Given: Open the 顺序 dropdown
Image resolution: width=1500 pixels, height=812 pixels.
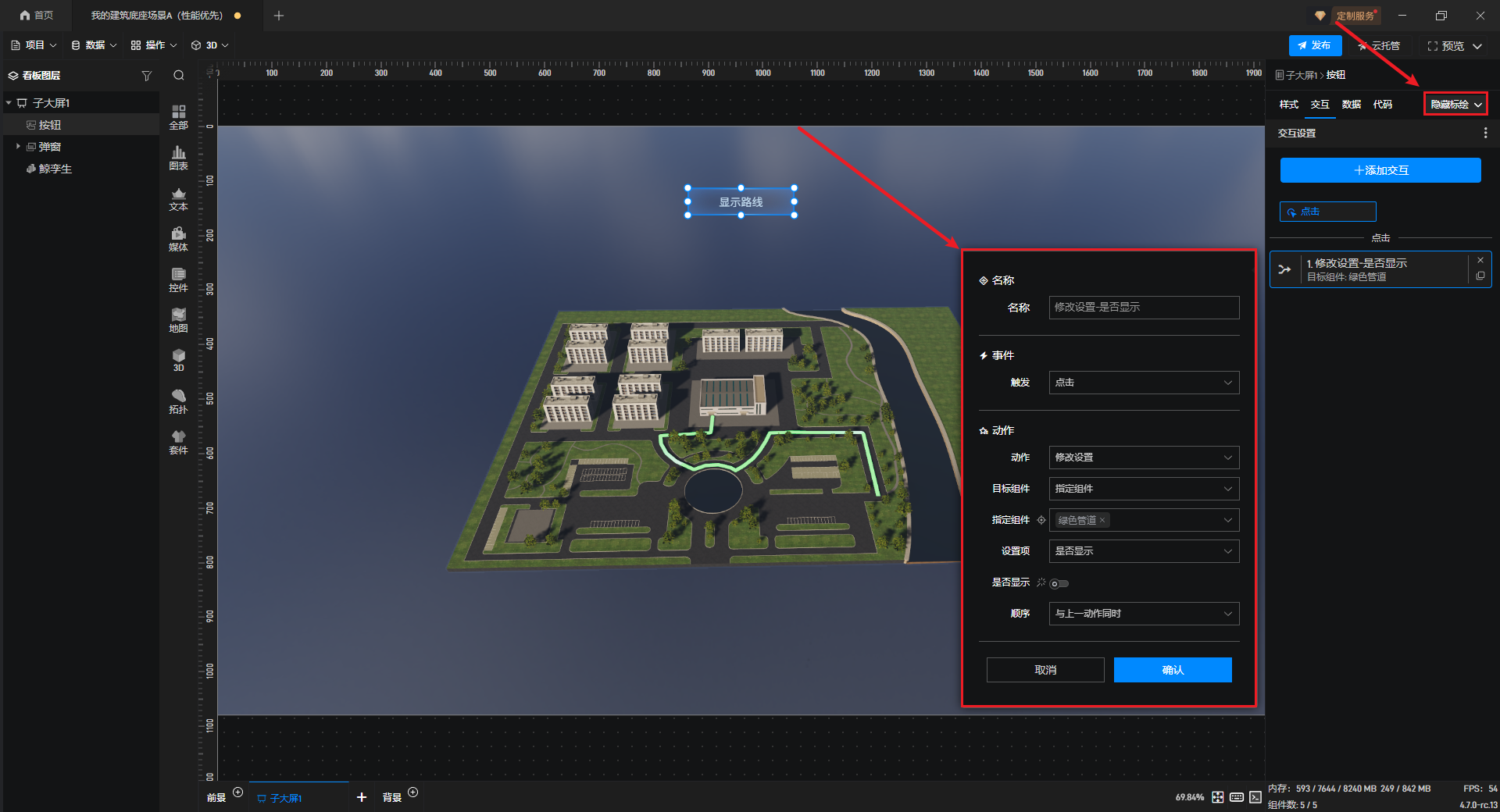Looking at the screenshot, I should 1143,614.
